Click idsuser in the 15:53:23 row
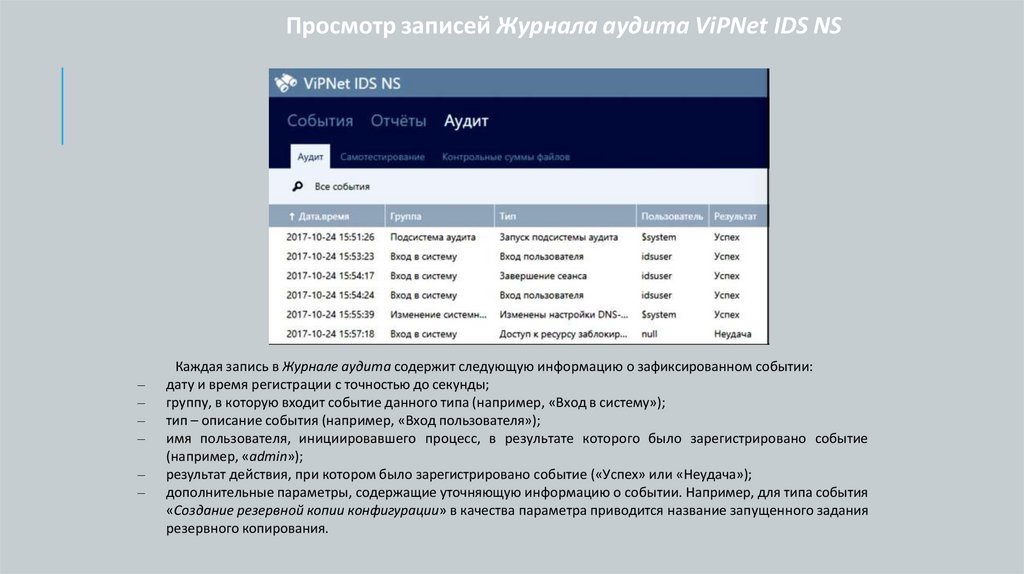The height and width of the screenshot is (574, 1024). pos(656,257)
